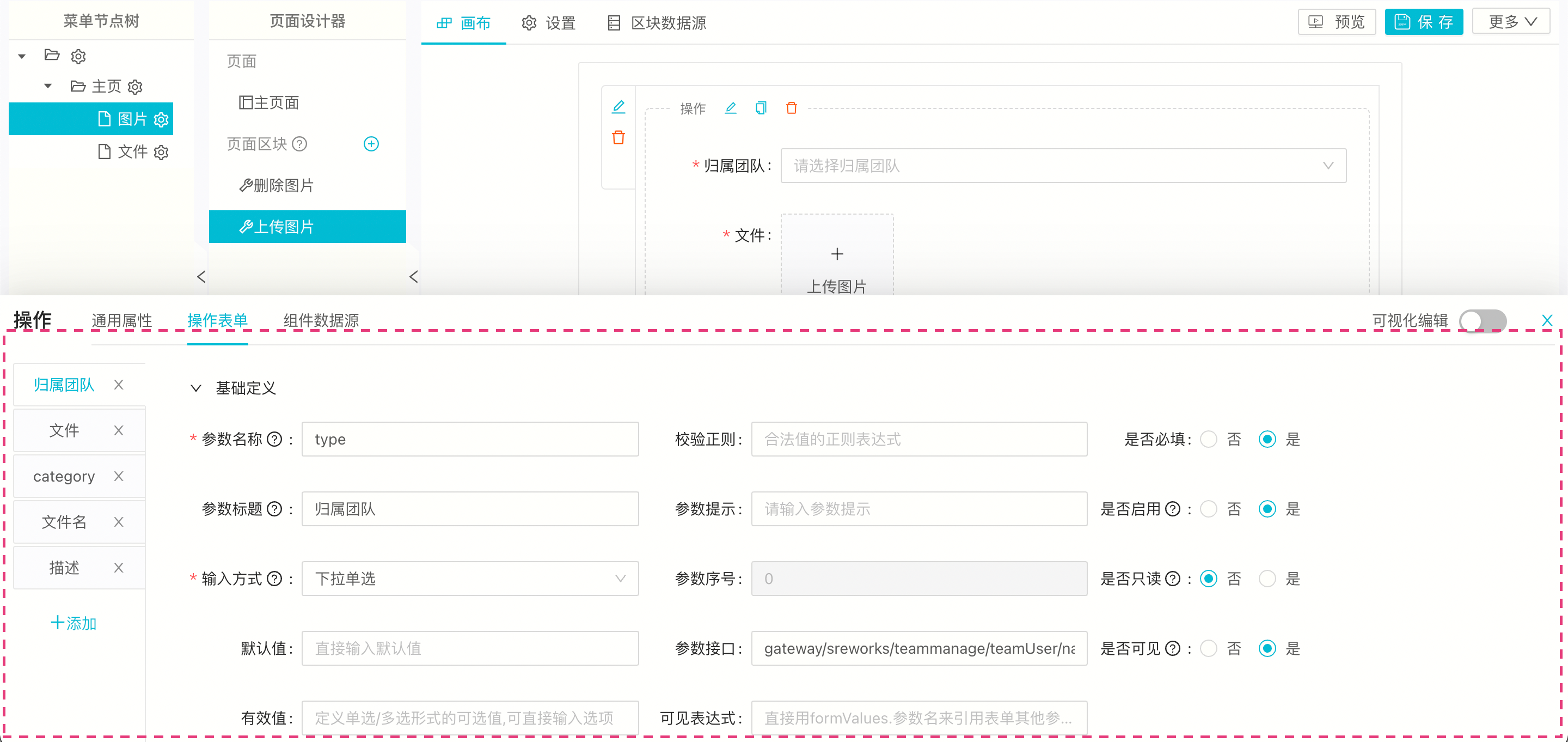The height and width of the screenshot is (742, 1568).
Task: Open the 输入方式 dropdown
Action: point(469,578)
